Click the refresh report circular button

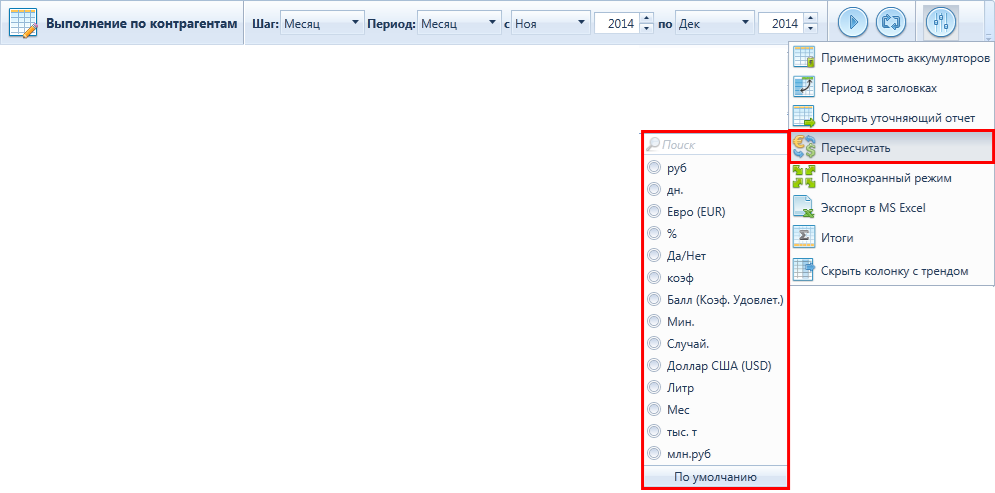(x=891, y=22)
